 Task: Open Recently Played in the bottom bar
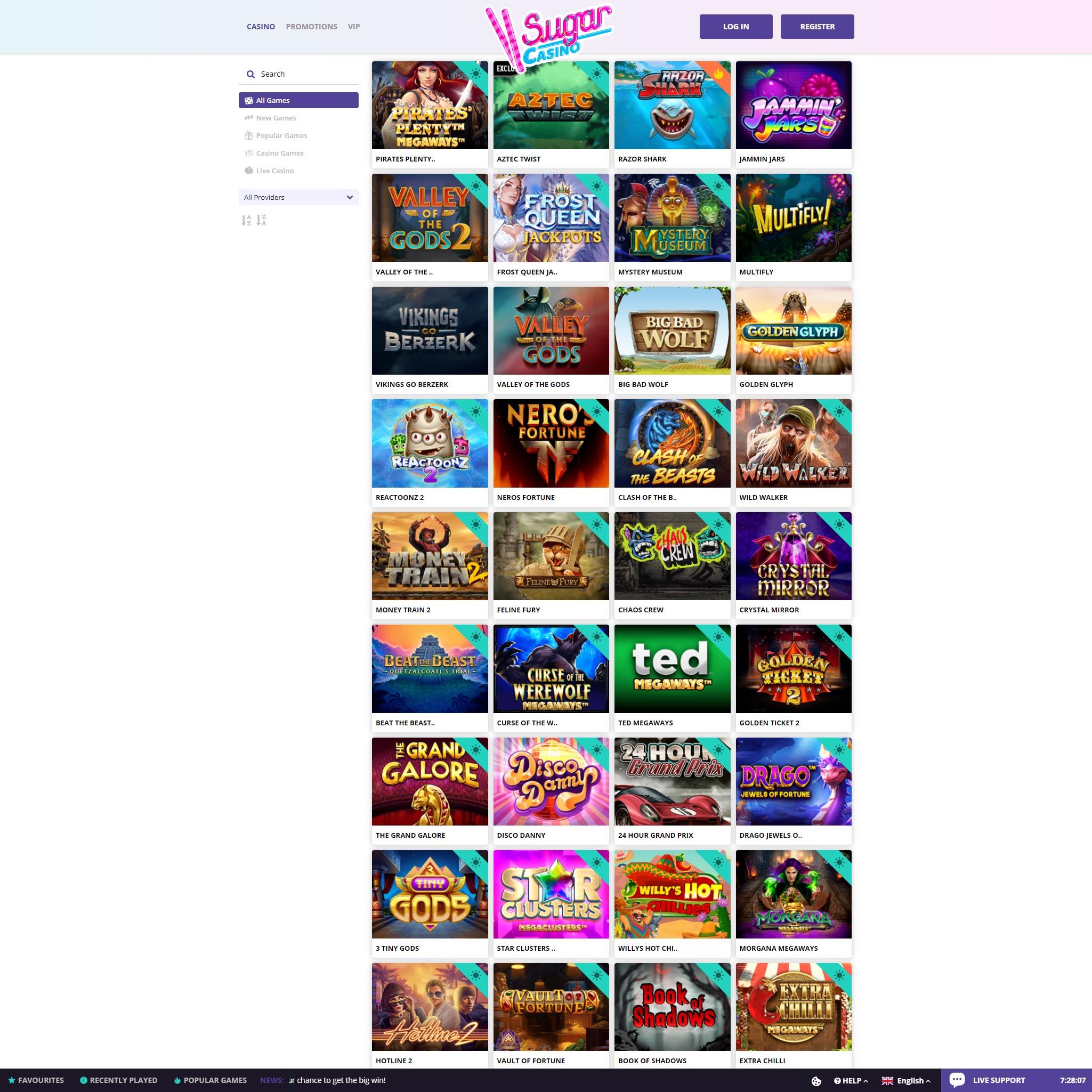point(119,1080)
